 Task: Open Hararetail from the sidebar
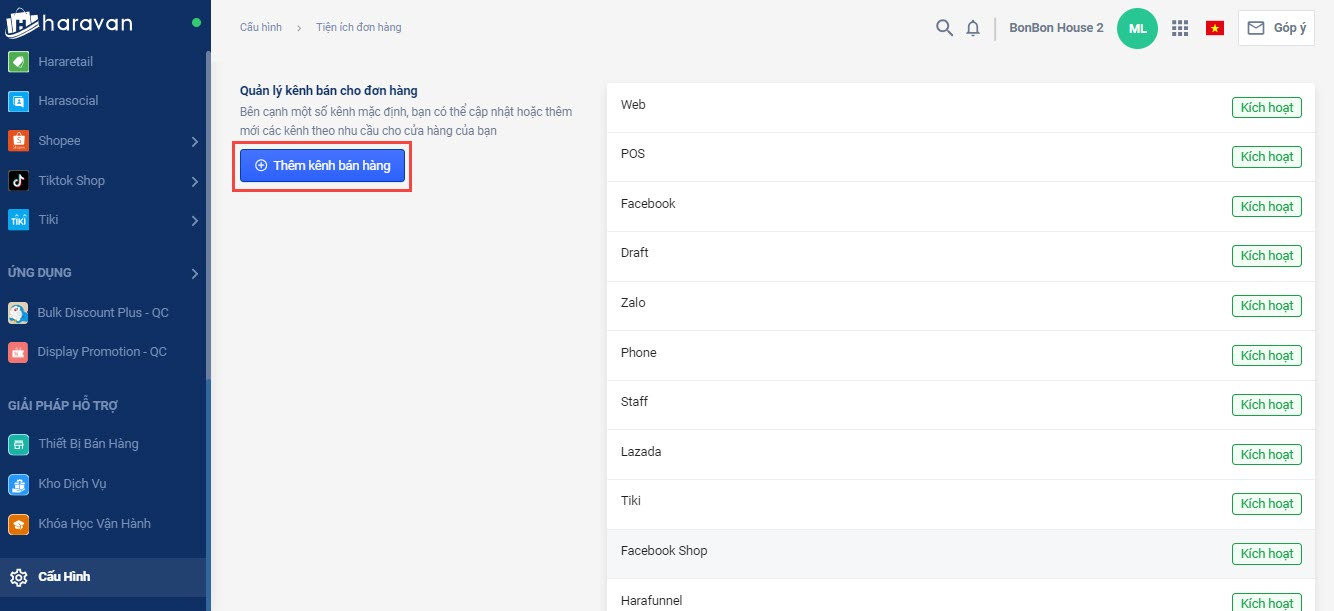[x=65, y=62]
